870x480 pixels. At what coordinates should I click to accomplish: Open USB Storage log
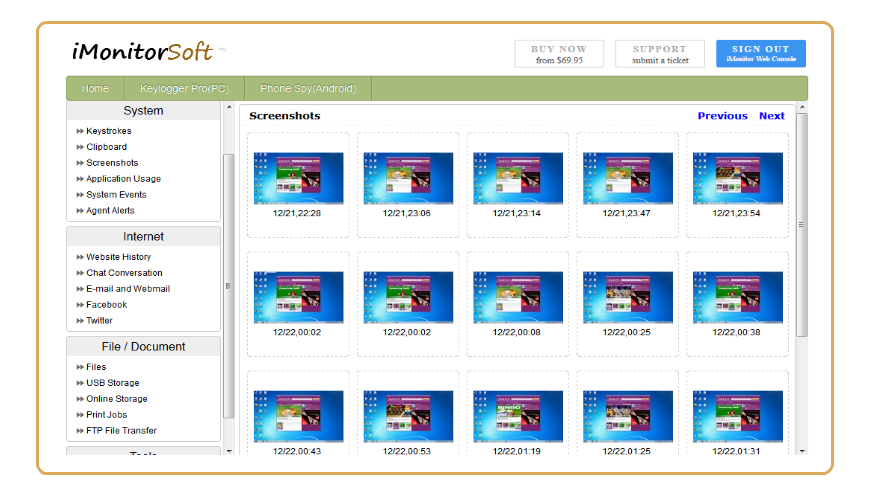(x=113, y=383)
